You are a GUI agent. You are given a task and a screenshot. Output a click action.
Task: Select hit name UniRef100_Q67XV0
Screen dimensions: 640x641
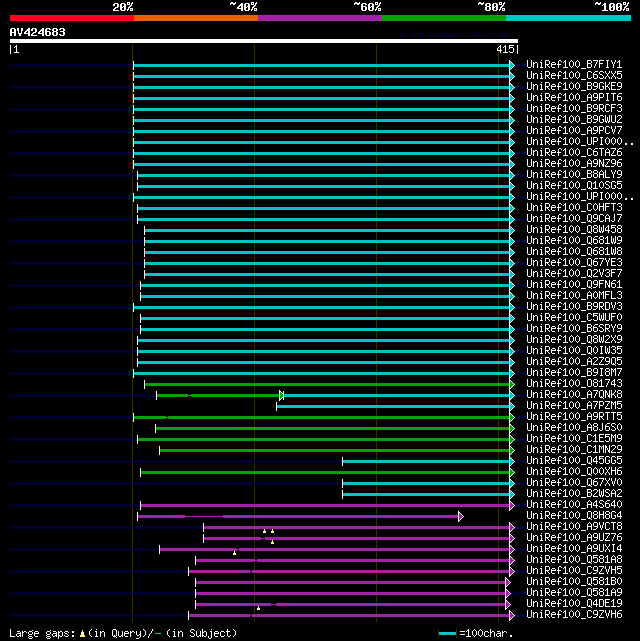click(574, 483)
